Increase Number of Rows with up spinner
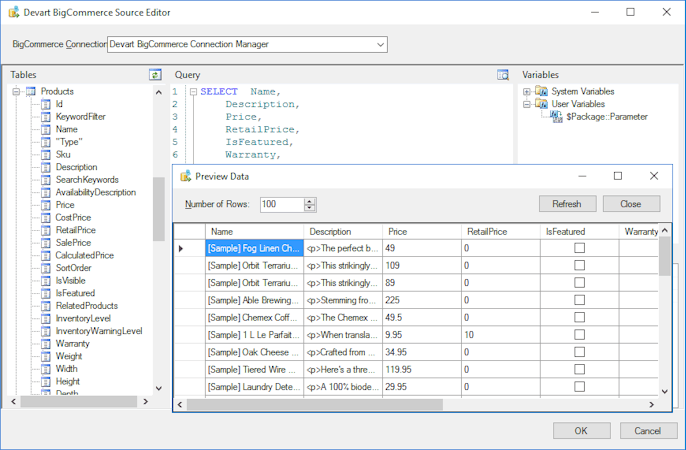 pos(310,200)
